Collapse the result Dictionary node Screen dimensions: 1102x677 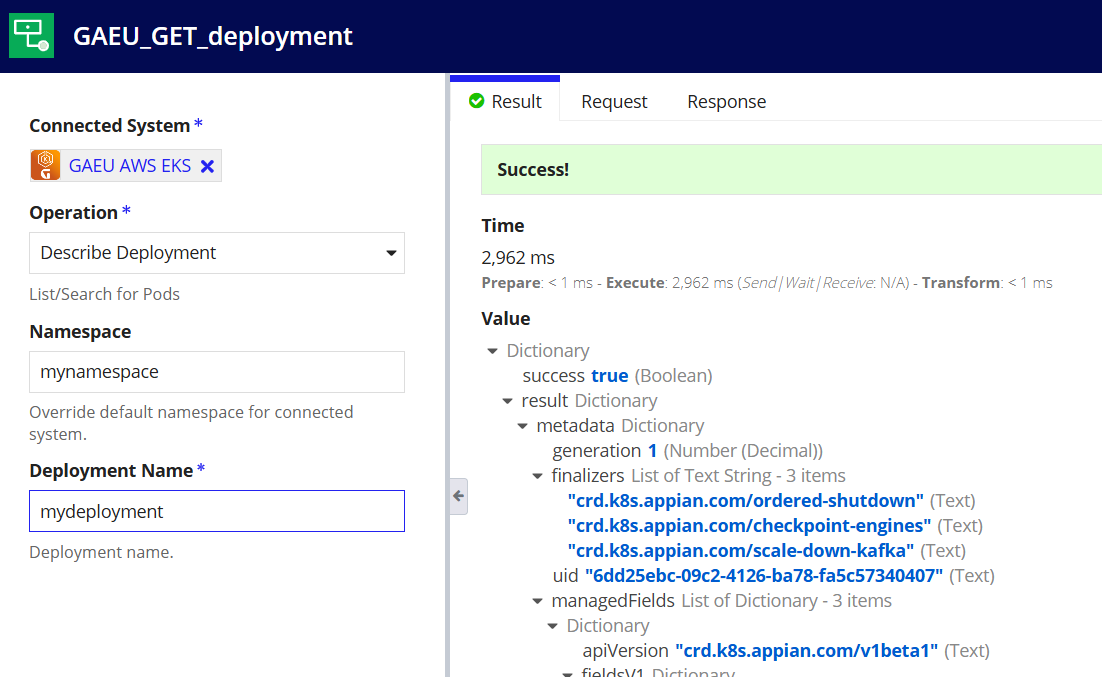(507, 401)
